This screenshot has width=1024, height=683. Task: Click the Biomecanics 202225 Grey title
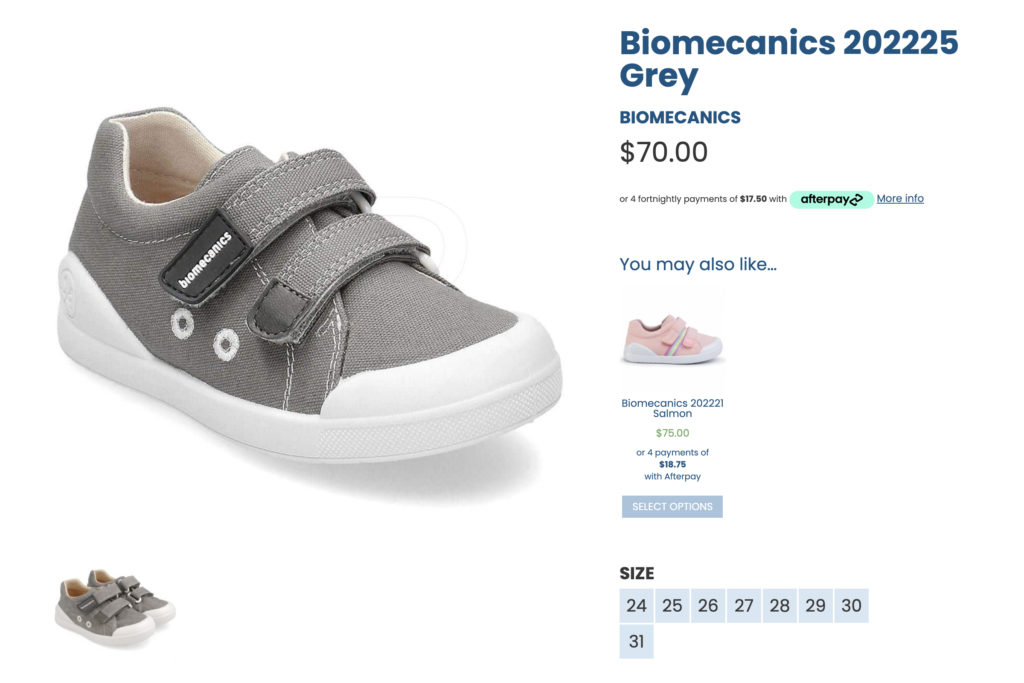788,58
